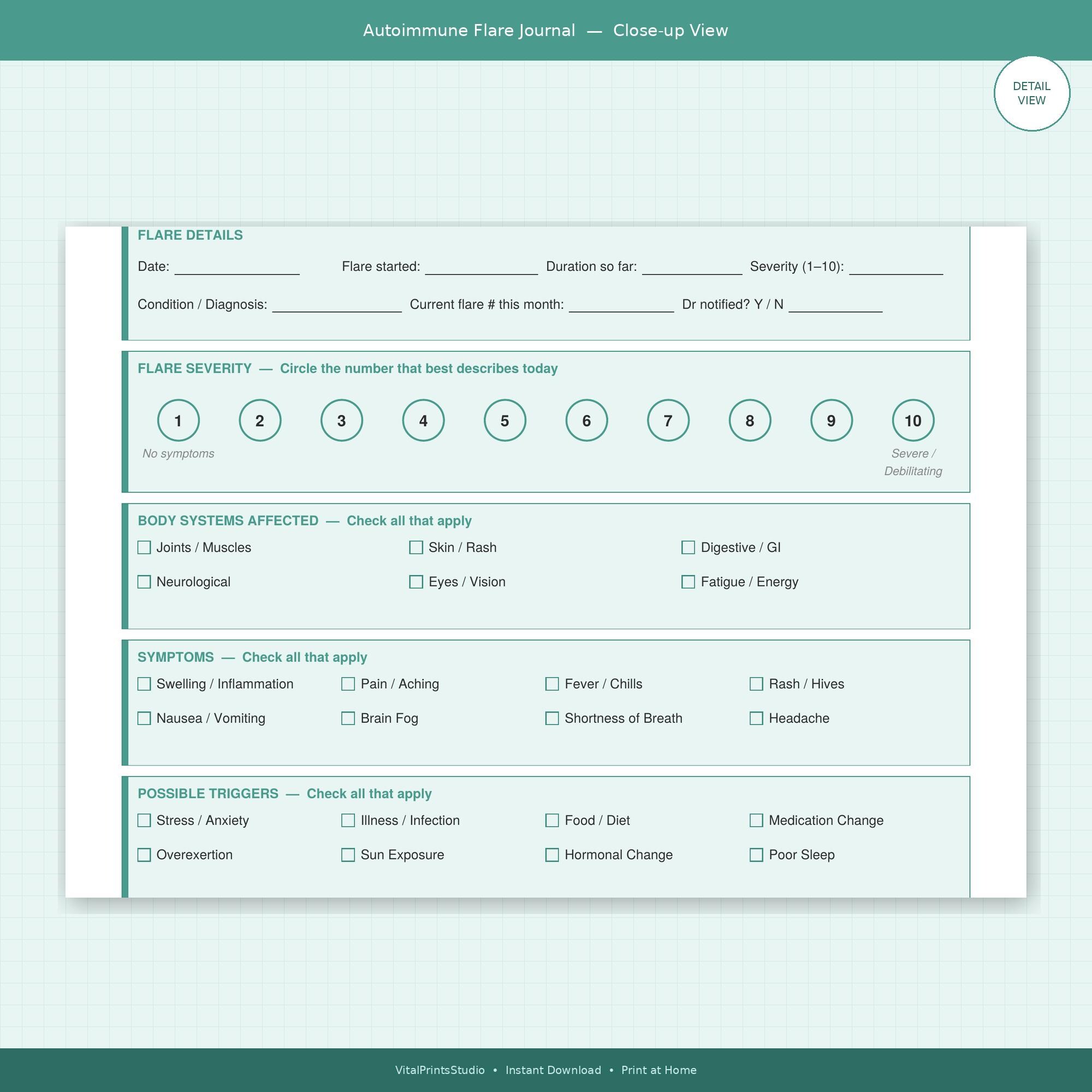Viewport: 1092px width, 1092px height.
Task: Circle severity number 5
Action: 505,420
